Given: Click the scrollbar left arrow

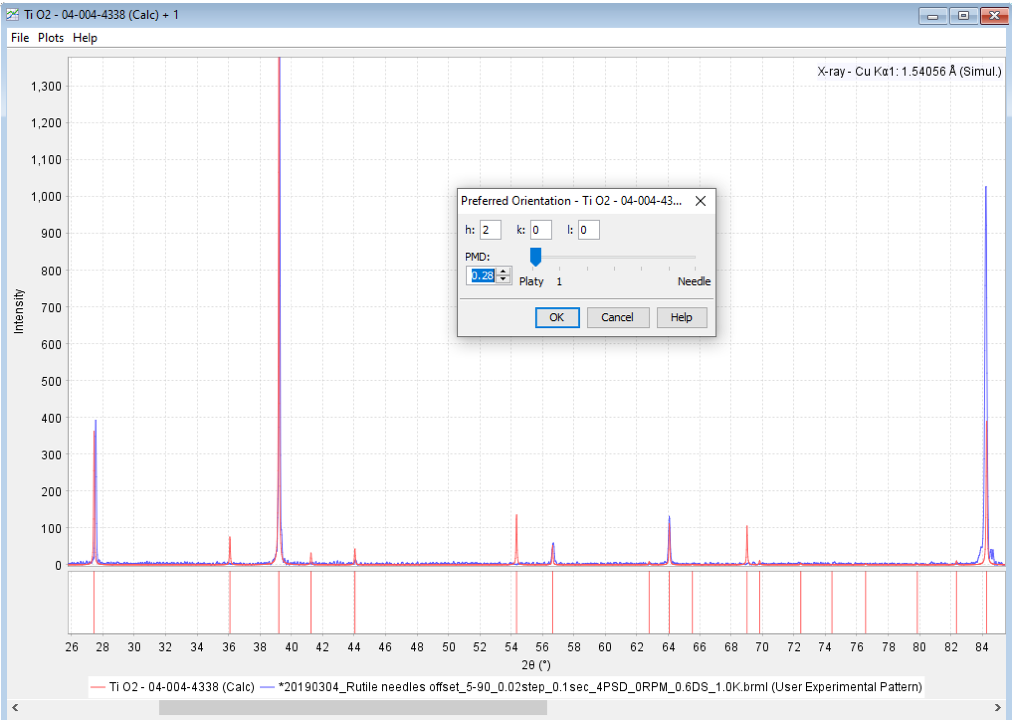Looking at the screenshot, I should 15,708.
